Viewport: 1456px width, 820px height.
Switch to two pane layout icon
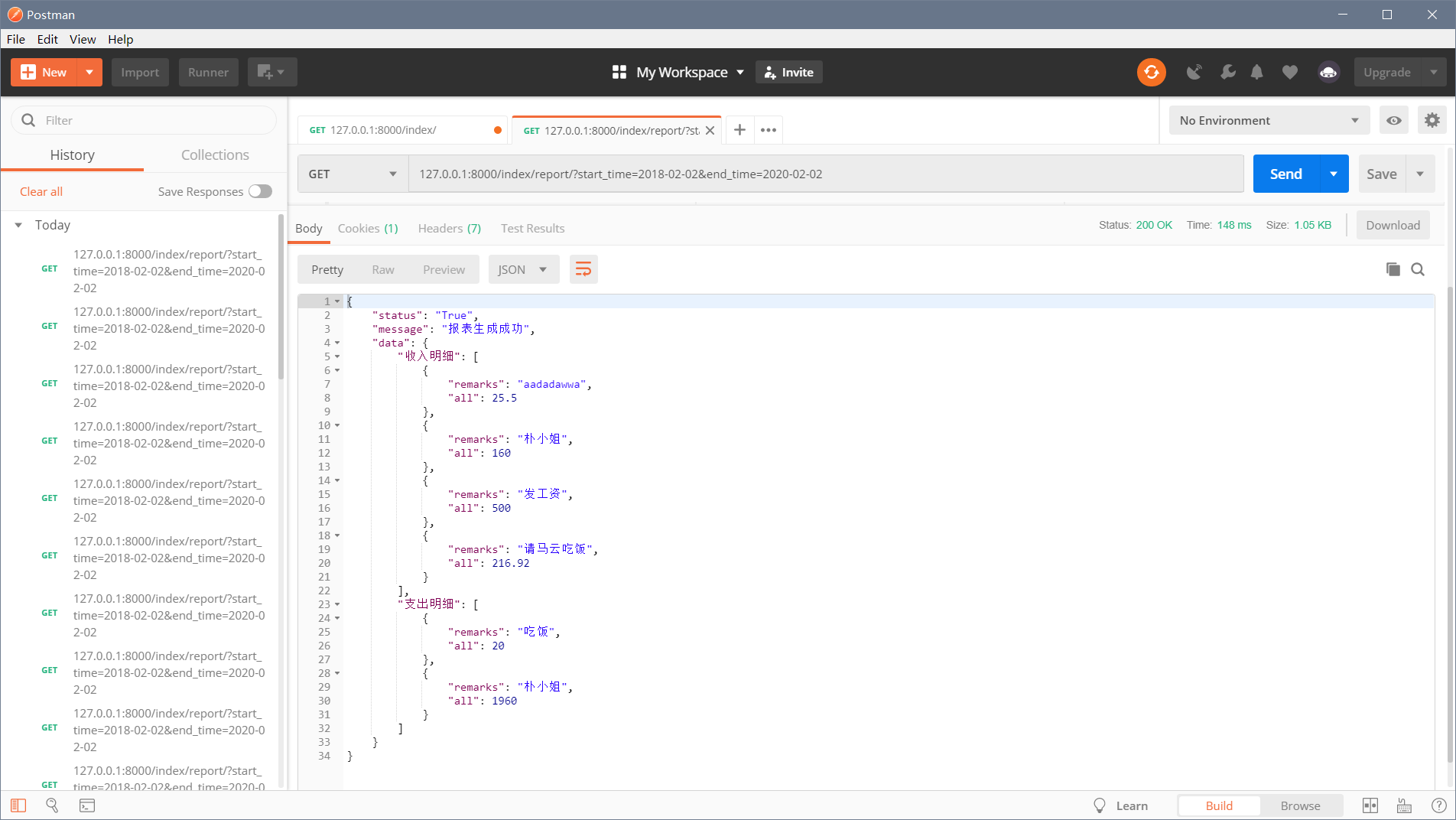point(1370,805)
